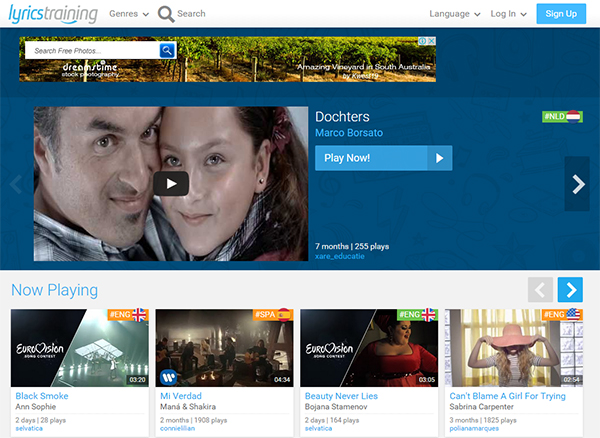Click the search magnifier icon in navbar
The width and height of the screenshot is (600, 438).
pos(165,14)
